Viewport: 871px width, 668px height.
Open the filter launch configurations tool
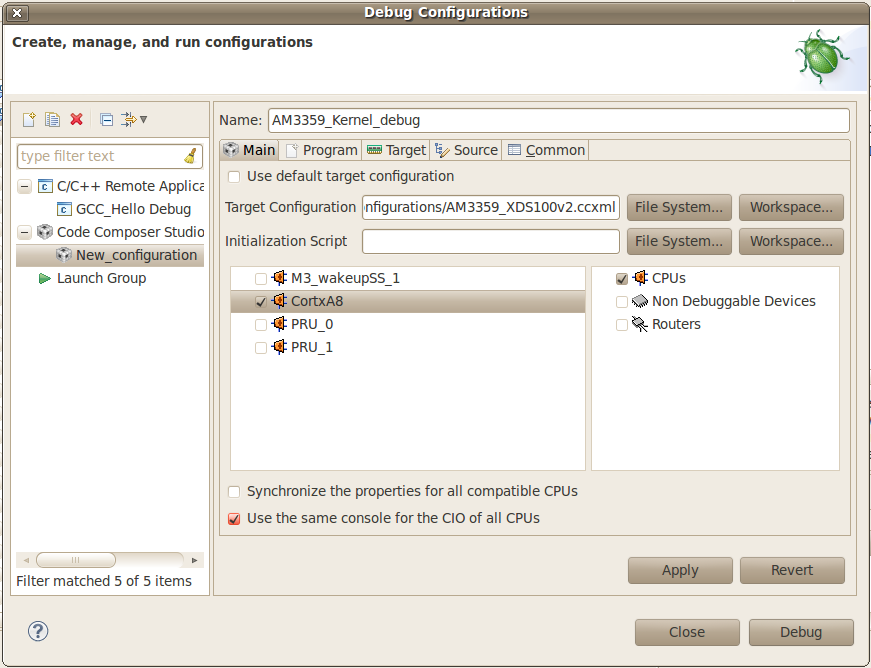click(x=127, y=119)
